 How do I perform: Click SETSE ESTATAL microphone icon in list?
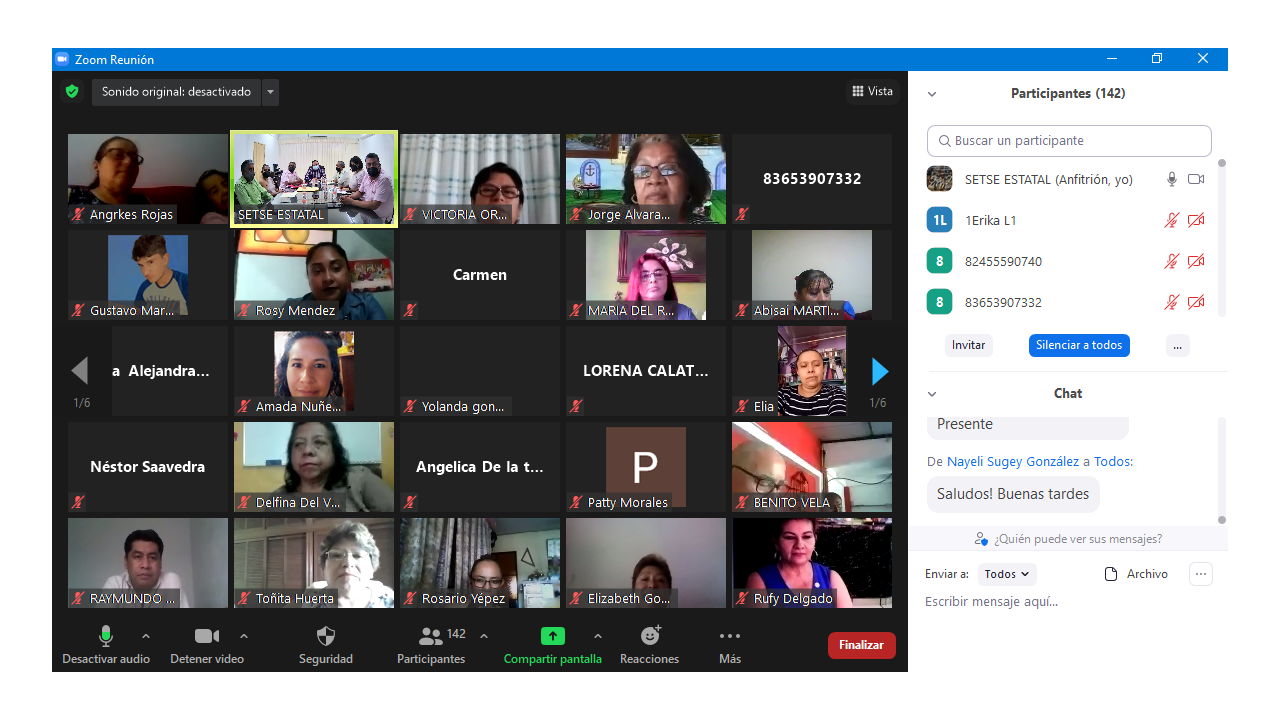1172,179
